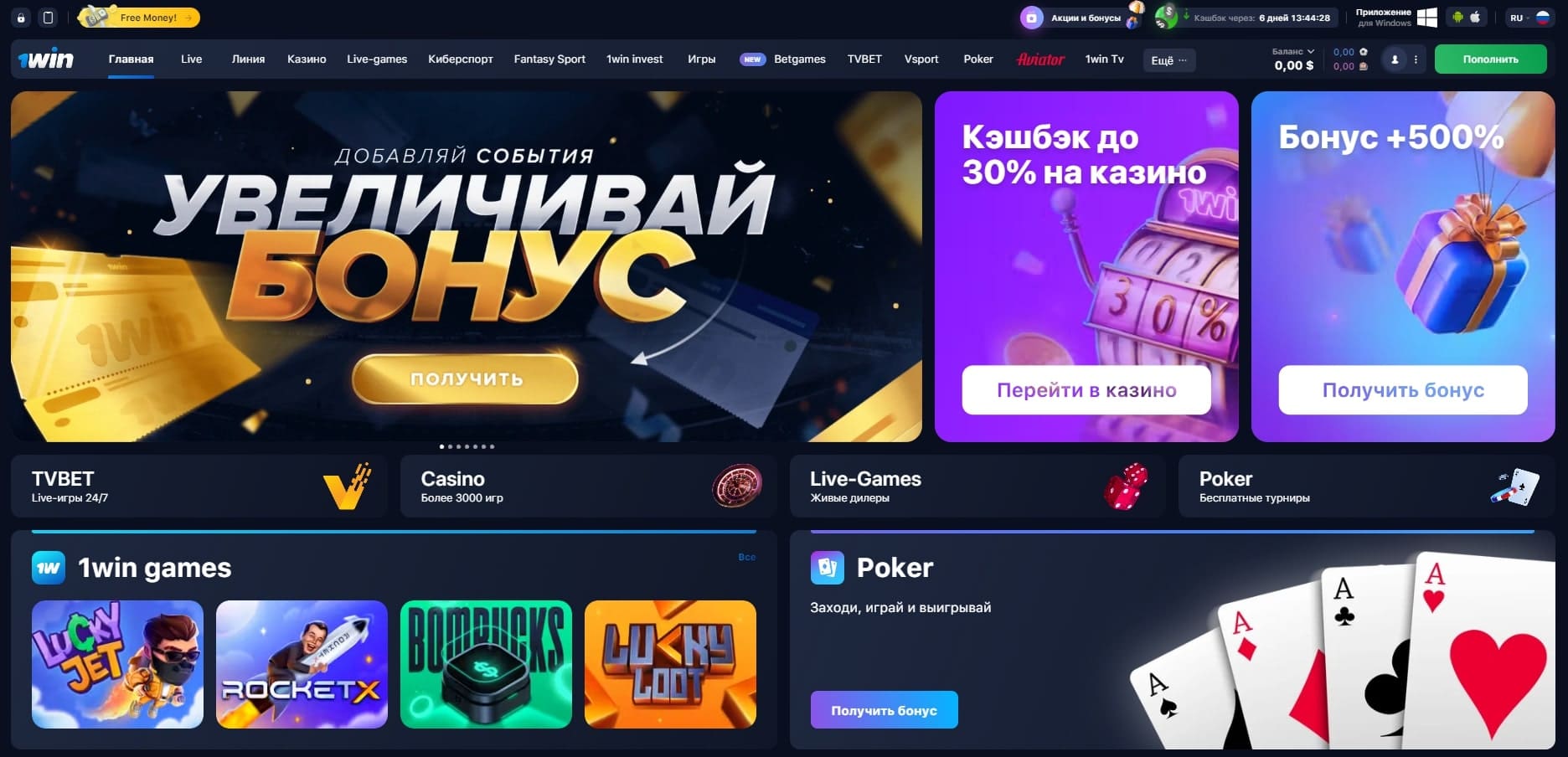Image resolution: width=1568 pixels, height=757 pixels.
Task: Click the 1win logo
Action: click(46, 59)
